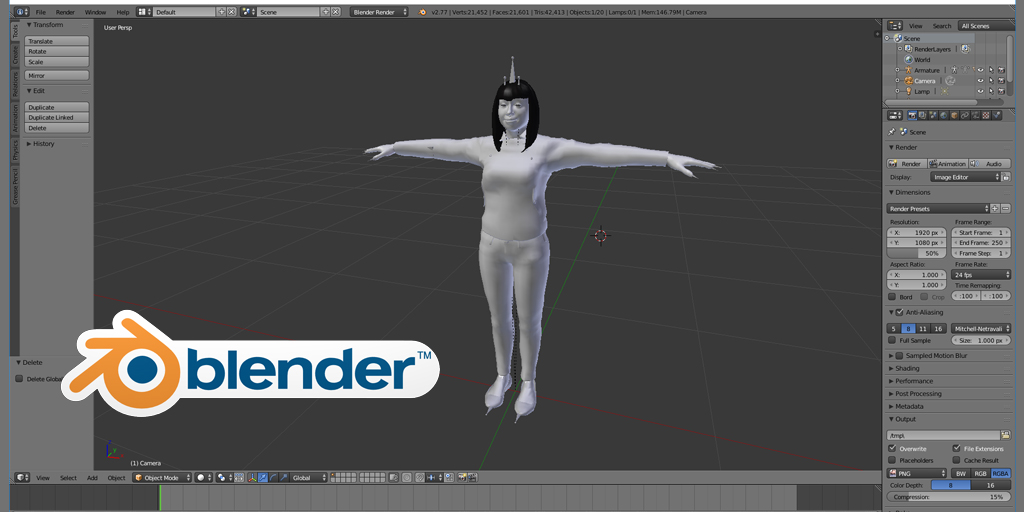Disable the Anti-Aliasing checkbox
1024x512 pixels.
tap(899, 312)
